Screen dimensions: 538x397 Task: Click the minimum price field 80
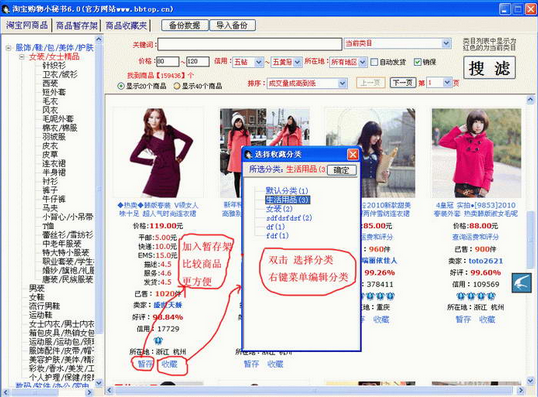(x=167, y=62)
